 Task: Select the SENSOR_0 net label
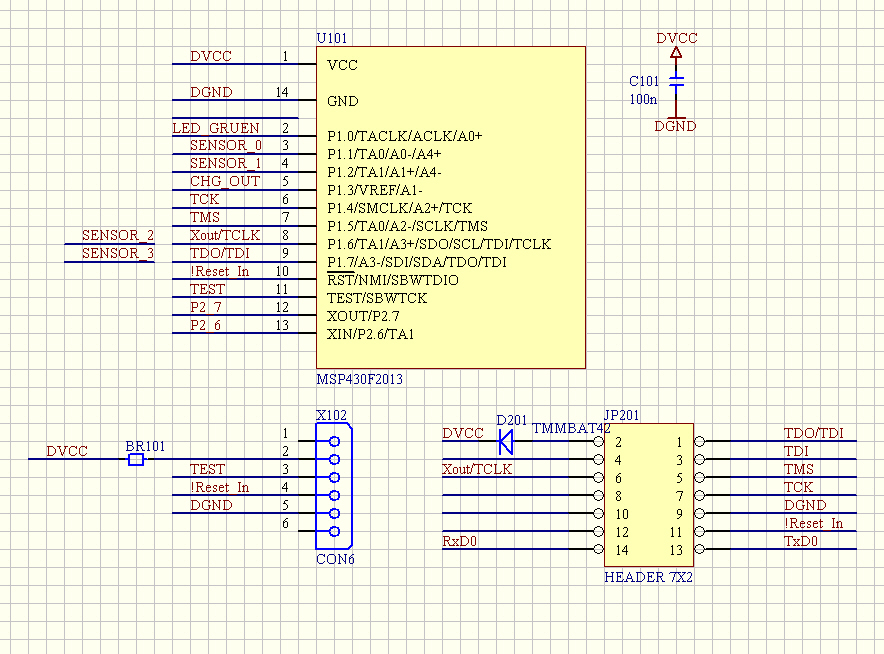[226, 145]
